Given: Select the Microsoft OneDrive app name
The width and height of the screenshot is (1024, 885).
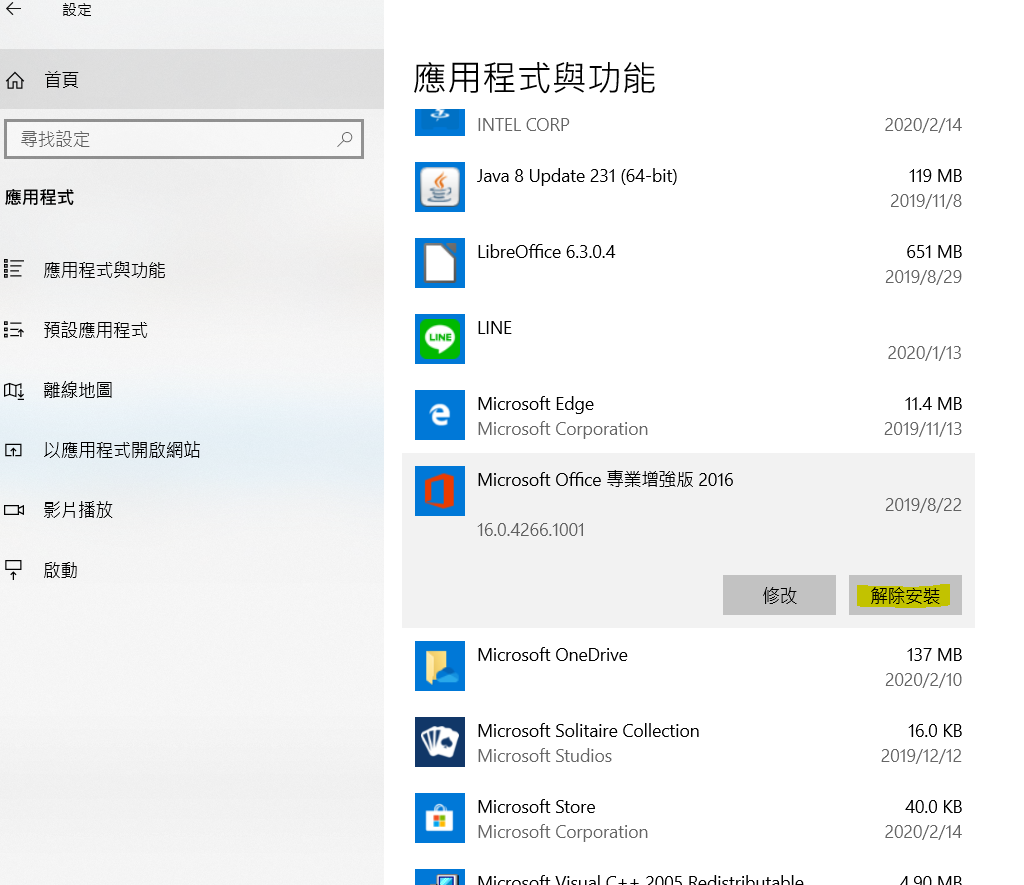Looking at the screenshot, I should tap(552, 655).
